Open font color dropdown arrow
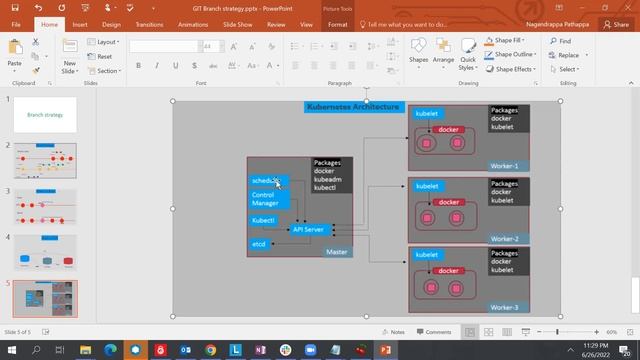 (x=278, y=66)
